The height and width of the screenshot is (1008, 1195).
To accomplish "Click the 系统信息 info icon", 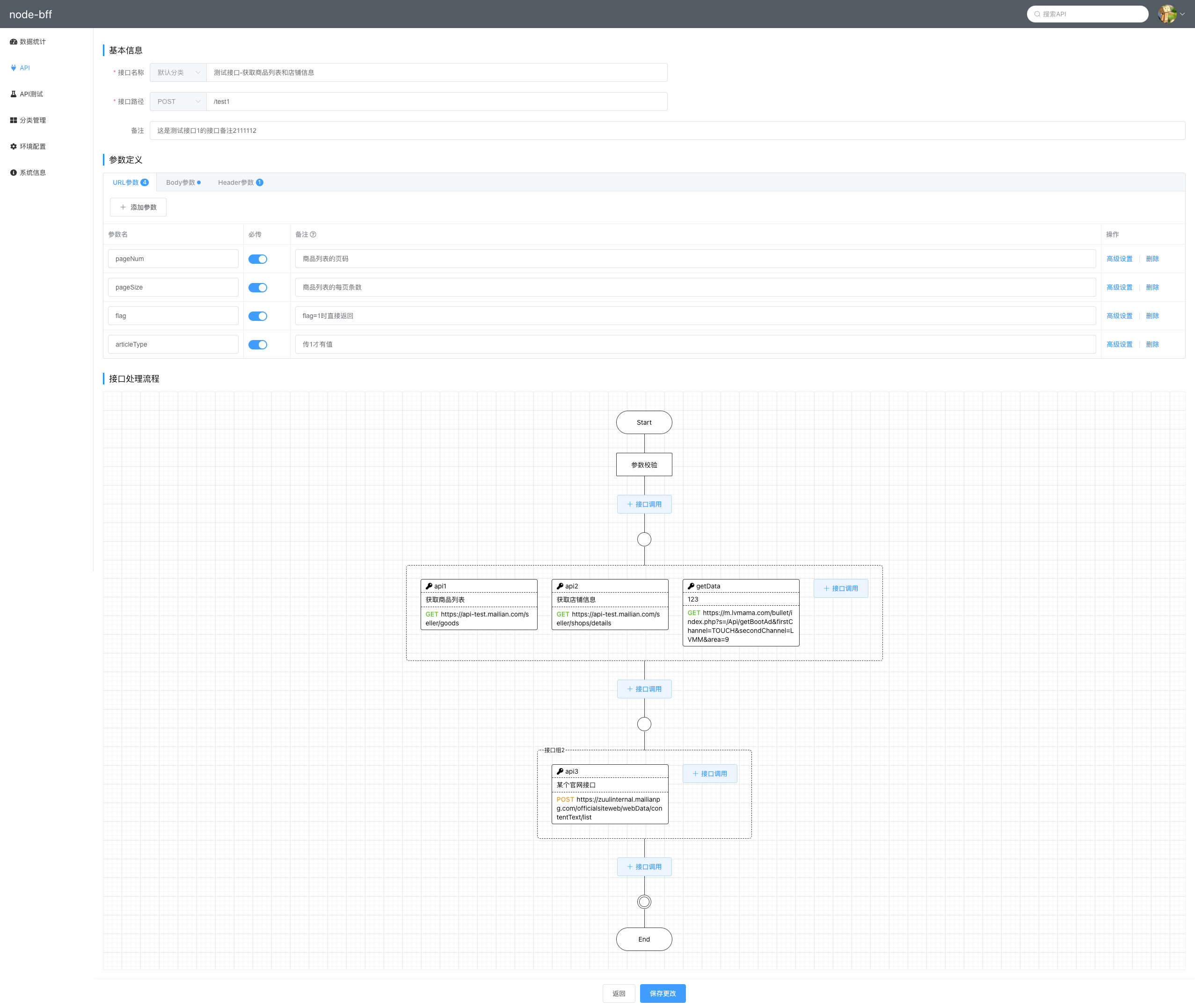I will (x=13, y=173).
